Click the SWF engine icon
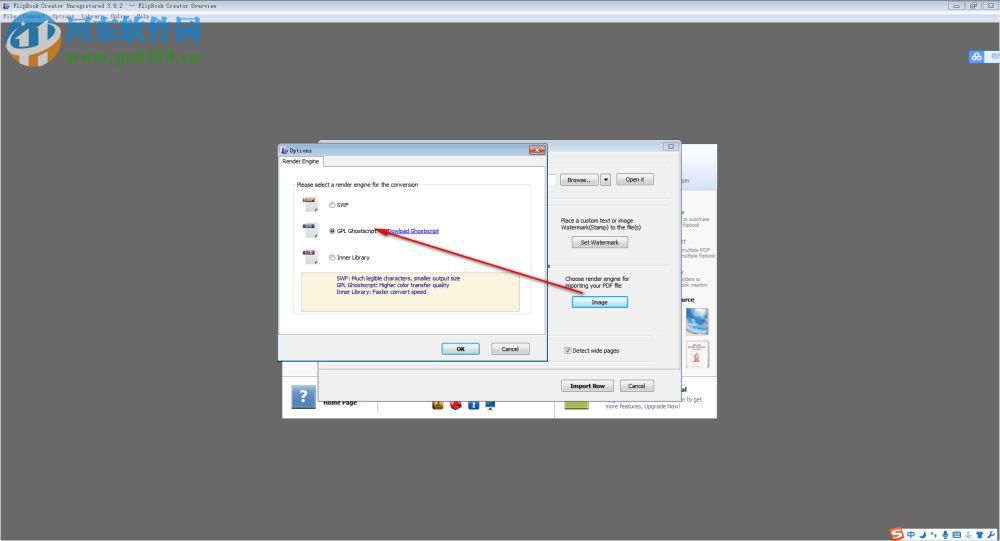 pyautogui.click(x=310, y=204)
